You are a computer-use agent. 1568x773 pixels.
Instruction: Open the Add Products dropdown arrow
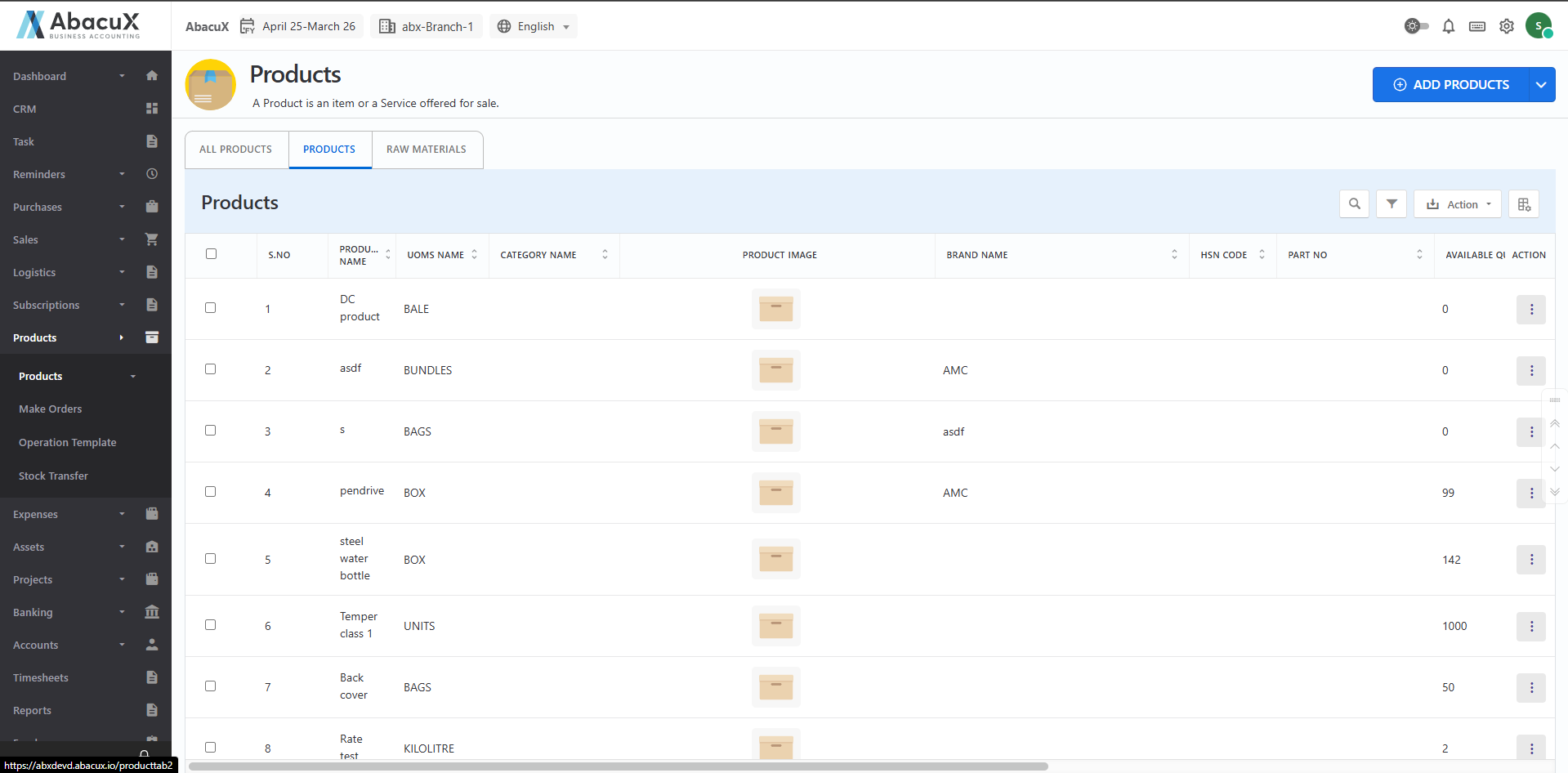pos(1541,85)
